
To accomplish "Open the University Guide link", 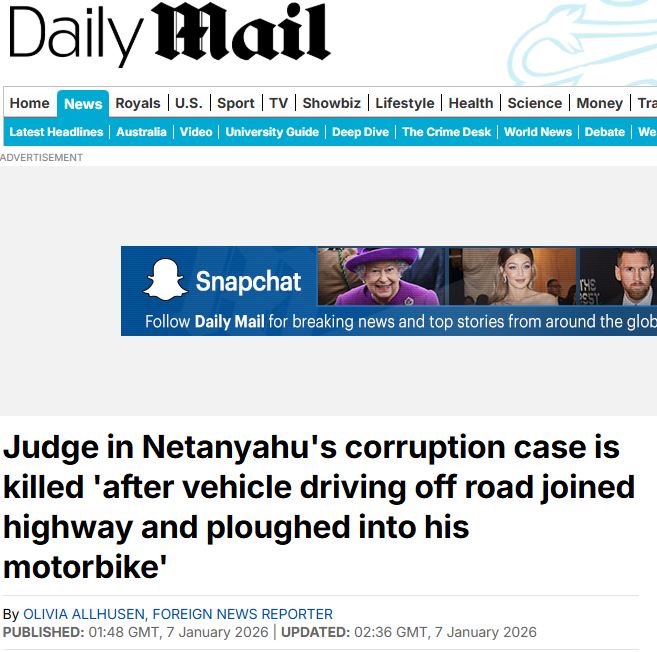I will coord(272,132).
